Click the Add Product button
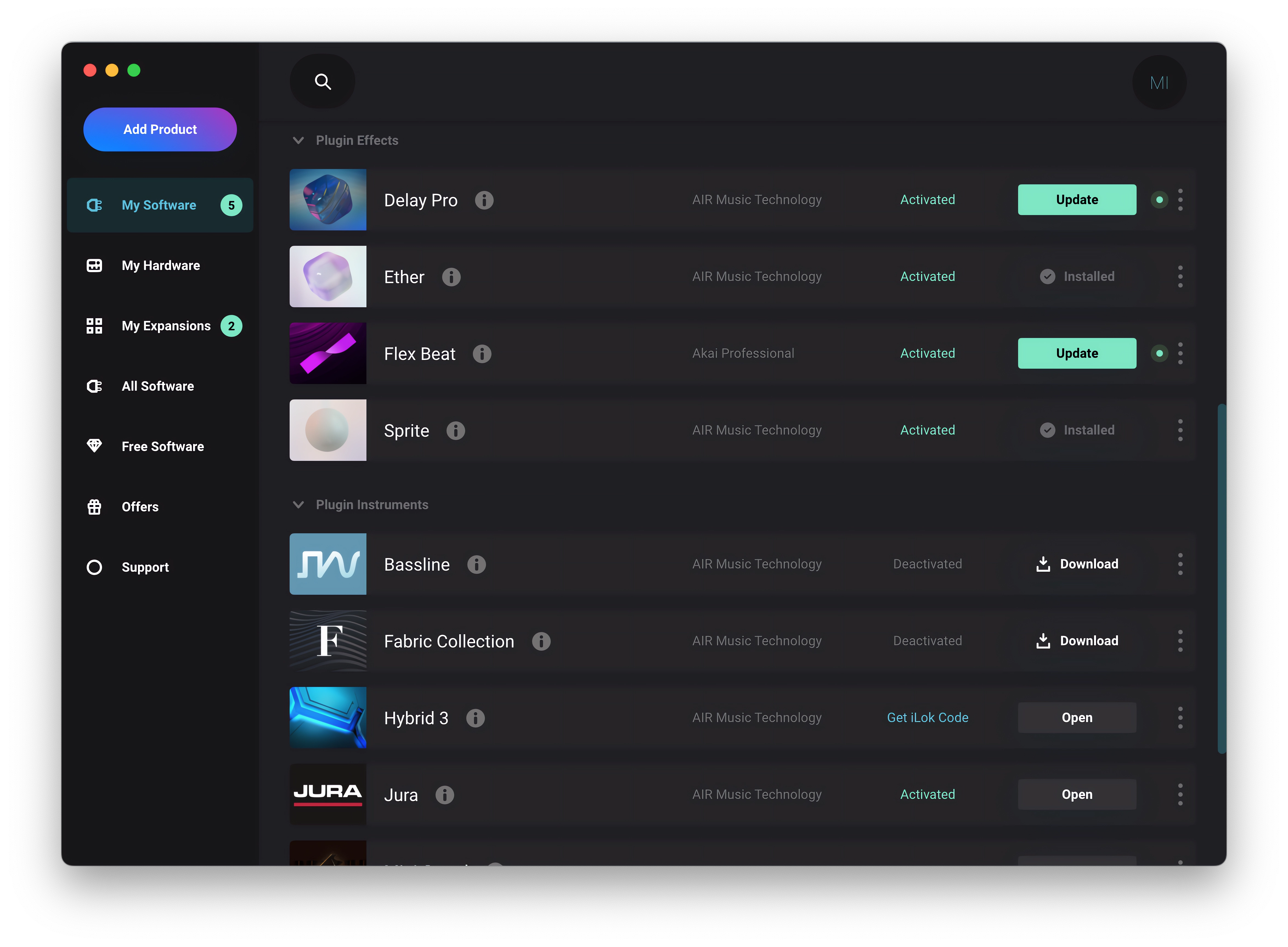This screenshot has height=947, width=1288. click(x=160, y=129)
